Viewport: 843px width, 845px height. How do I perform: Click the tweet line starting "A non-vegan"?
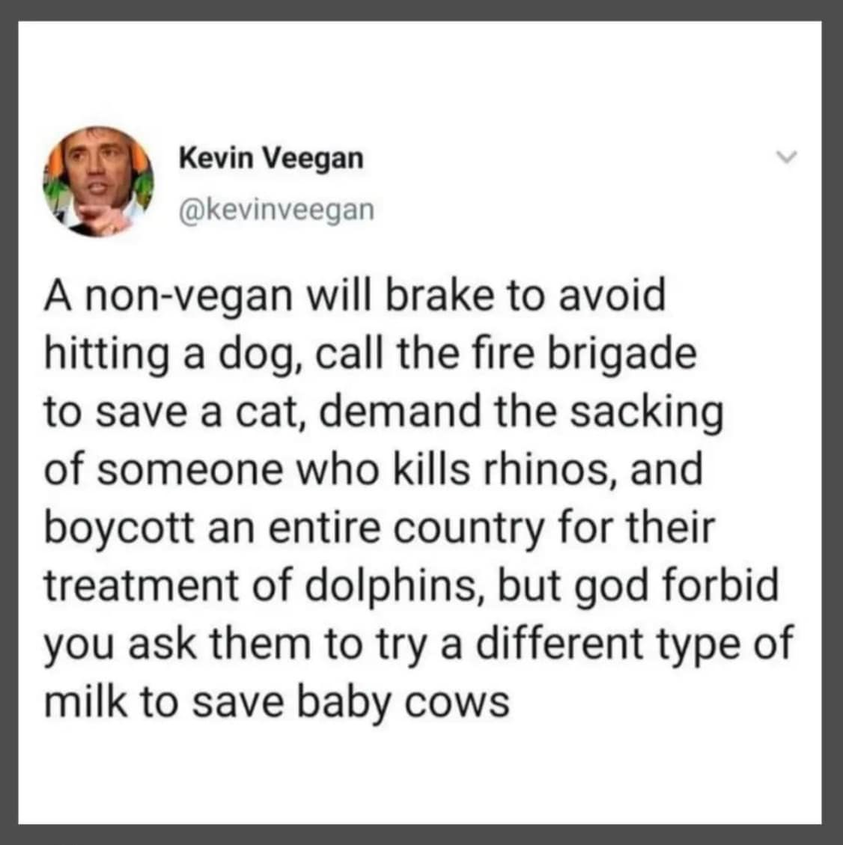pos(355,296)
